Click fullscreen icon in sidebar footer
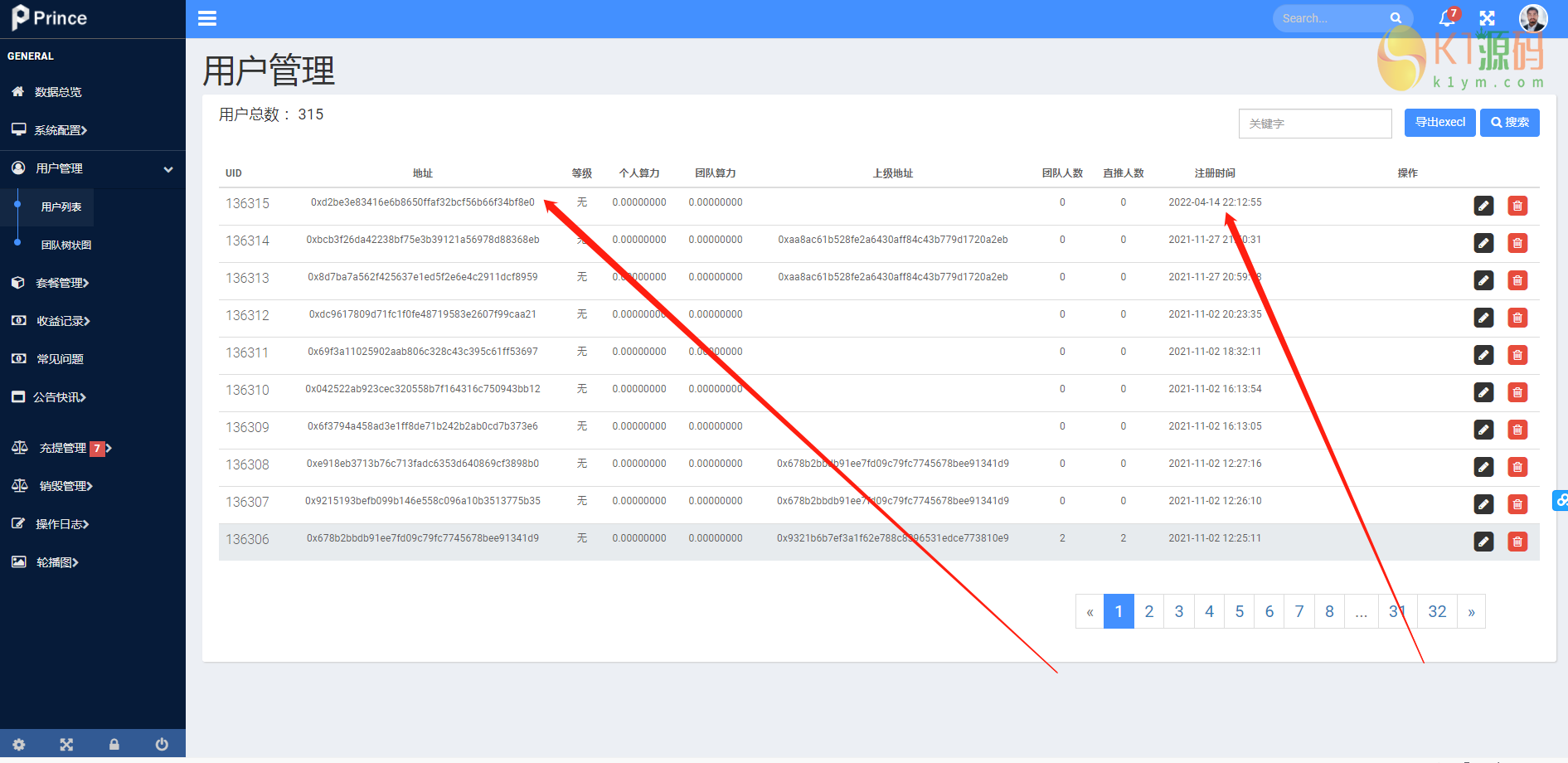This screenshot has width=1568, height=763. tap(66, 745)
